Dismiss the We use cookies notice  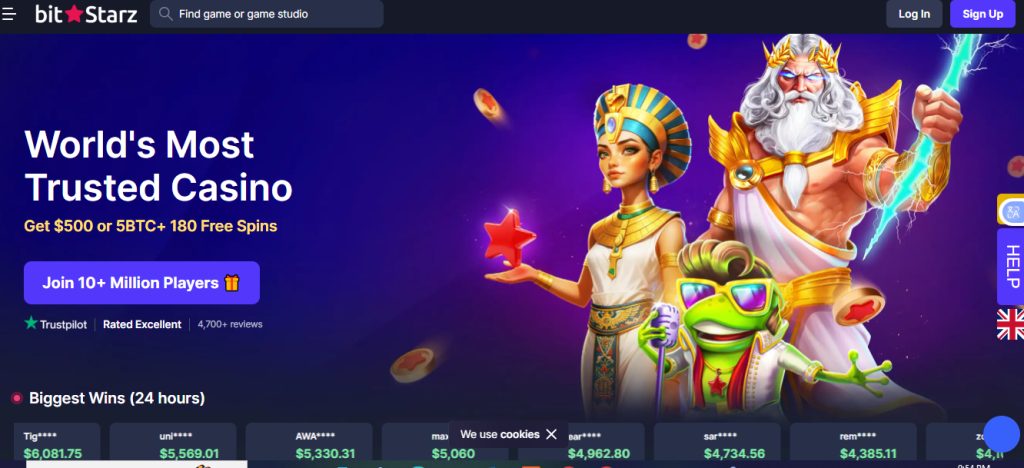click(x=551, y=434)
